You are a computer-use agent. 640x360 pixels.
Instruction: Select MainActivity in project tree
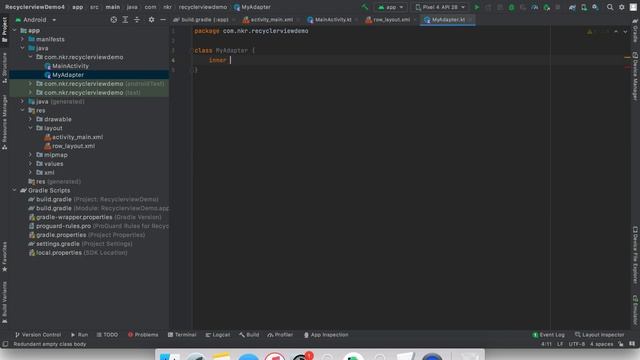click(70, 66)
